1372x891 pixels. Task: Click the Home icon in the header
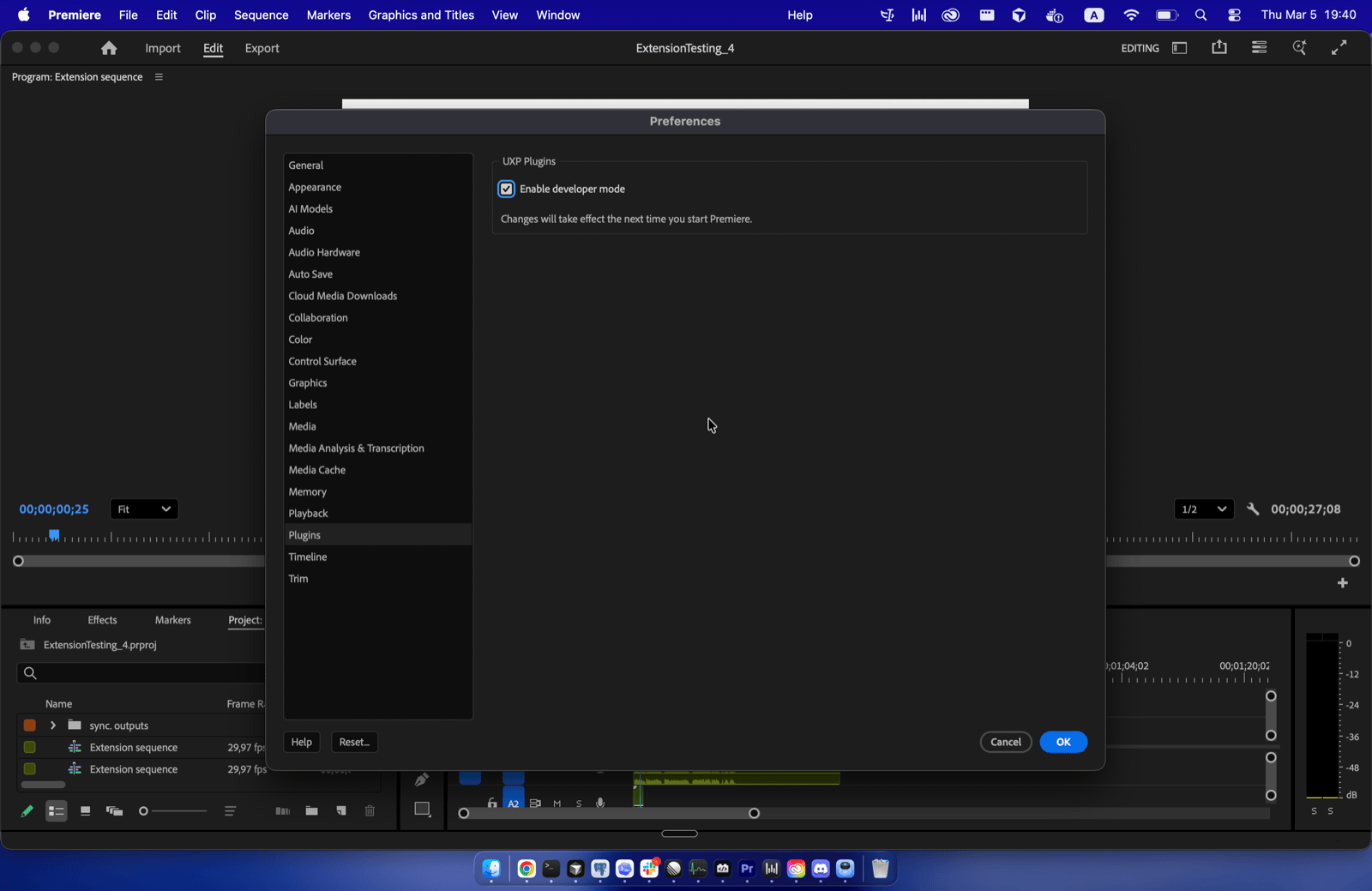pos(109,49)
